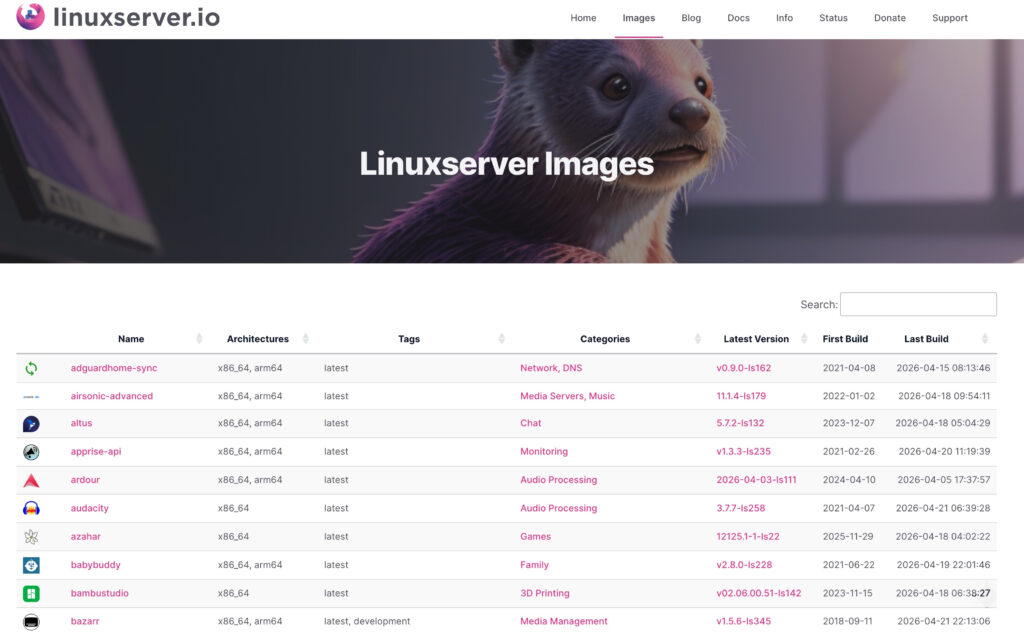Click the linuxserver.io logo icon
The image size is (1024, 633).
pos(30,17)
